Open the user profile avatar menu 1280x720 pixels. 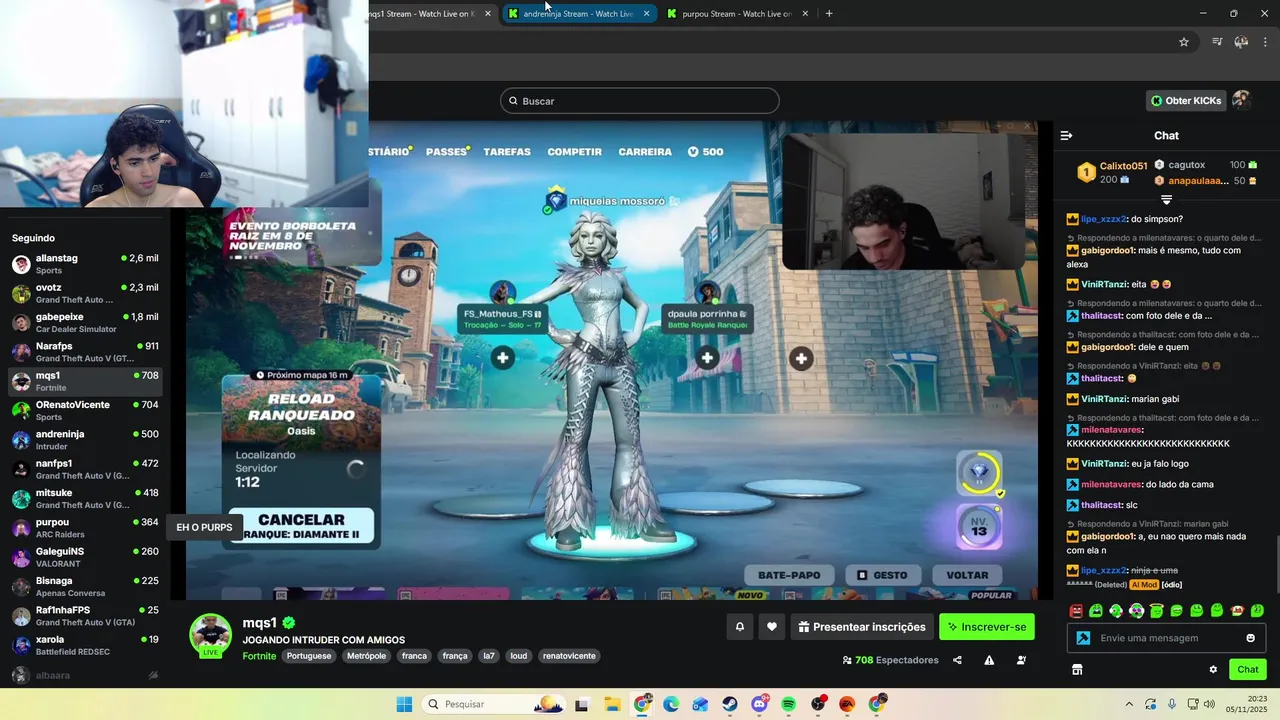coord(1241,100)
